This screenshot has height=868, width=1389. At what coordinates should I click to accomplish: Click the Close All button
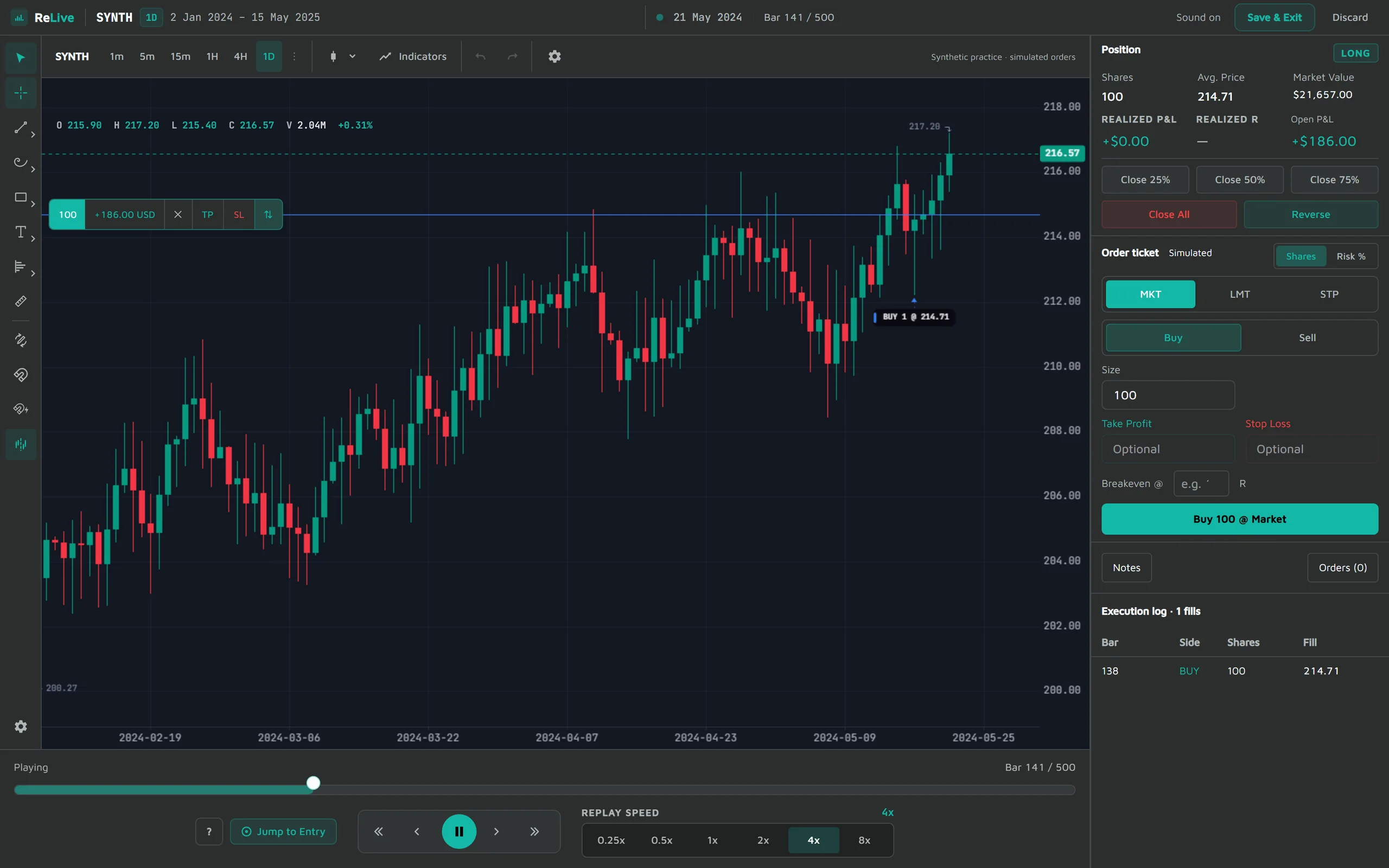(1169, 214)
